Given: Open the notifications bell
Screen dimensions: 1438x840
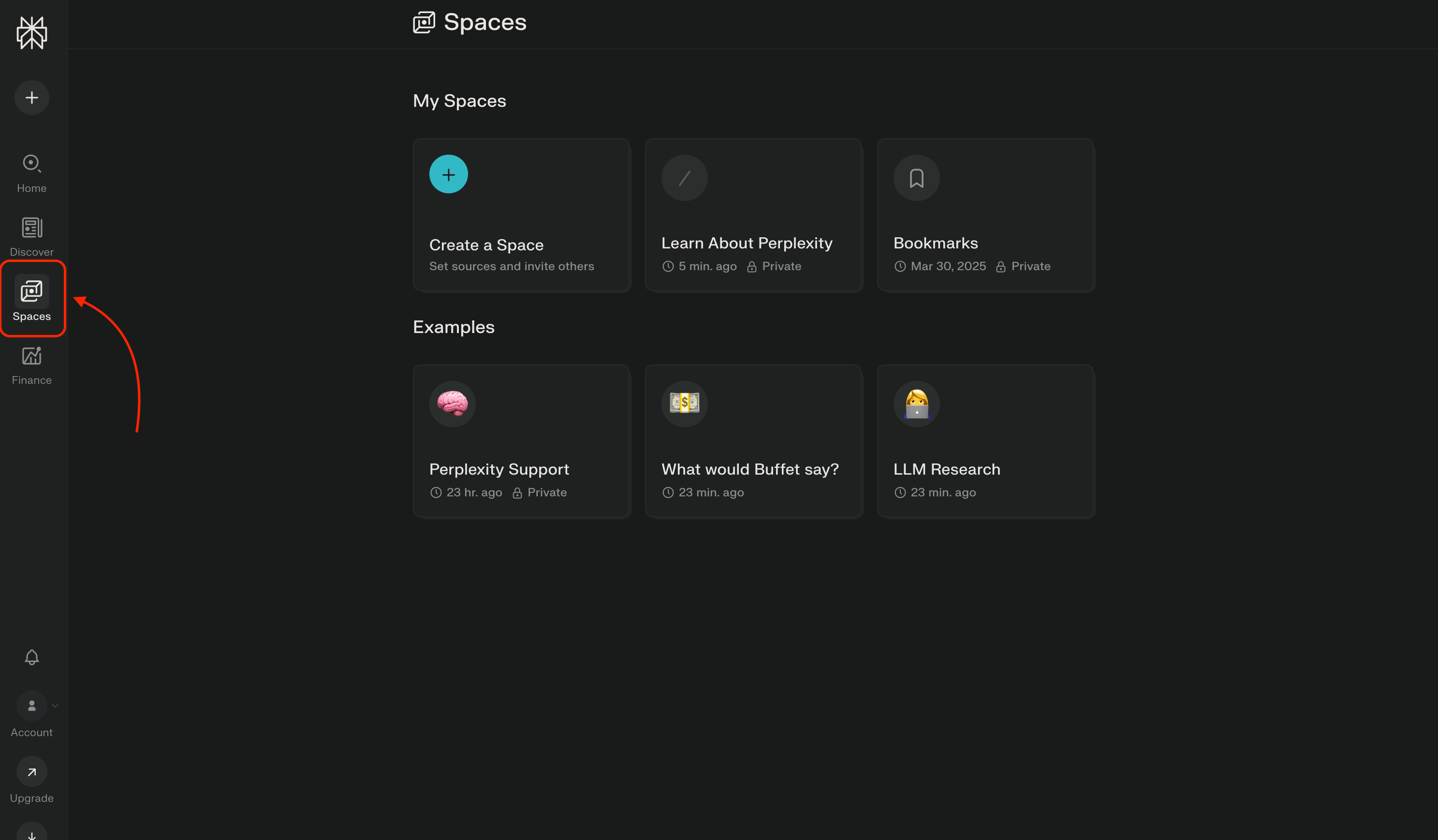Looking at the screenshot, I should (31, 657).
